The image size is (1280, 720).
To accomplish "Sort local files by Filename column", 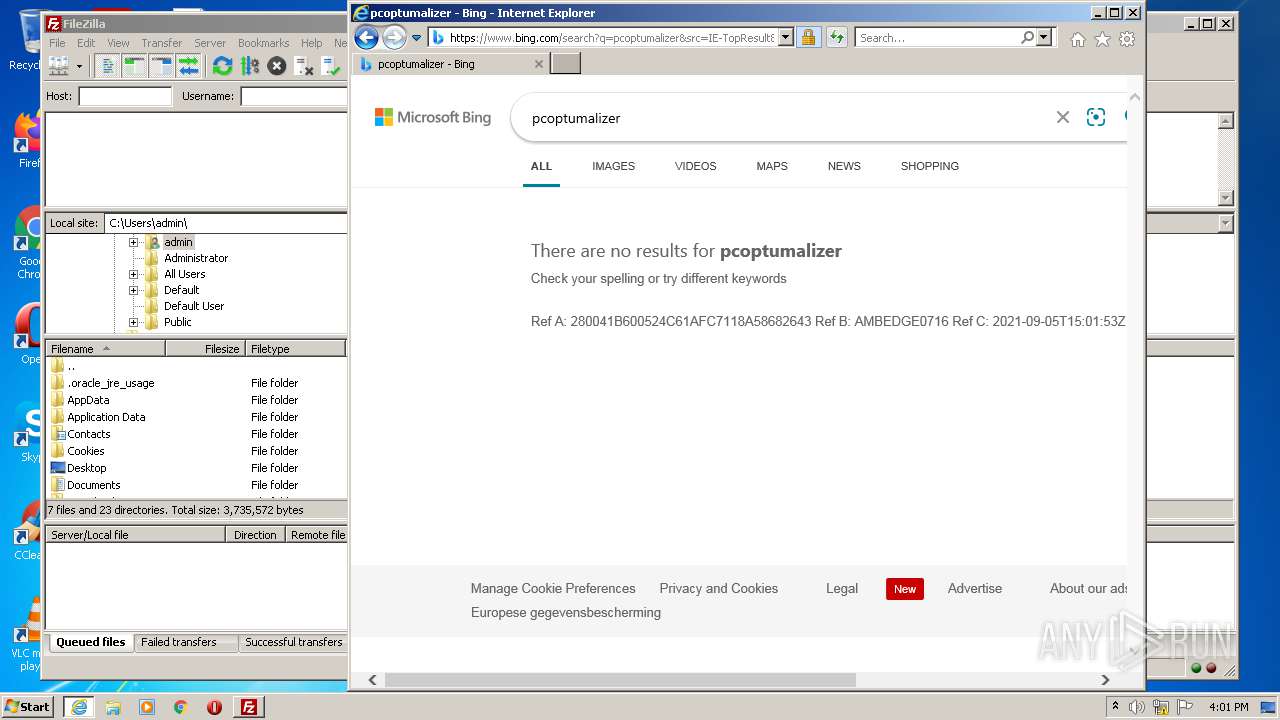I will pos(106,349).
